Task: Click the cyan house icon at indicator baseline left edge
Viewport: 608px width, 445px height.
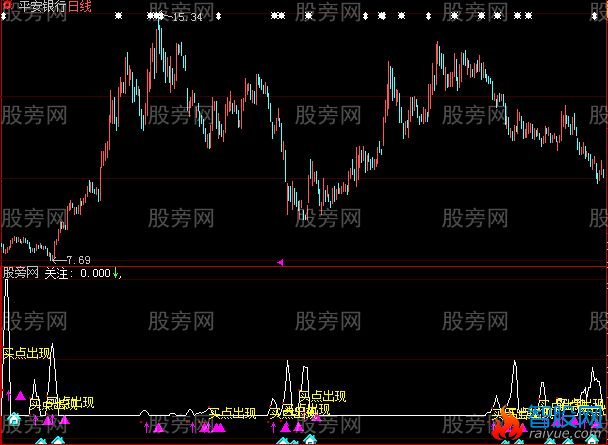Action: click(14, 419)
